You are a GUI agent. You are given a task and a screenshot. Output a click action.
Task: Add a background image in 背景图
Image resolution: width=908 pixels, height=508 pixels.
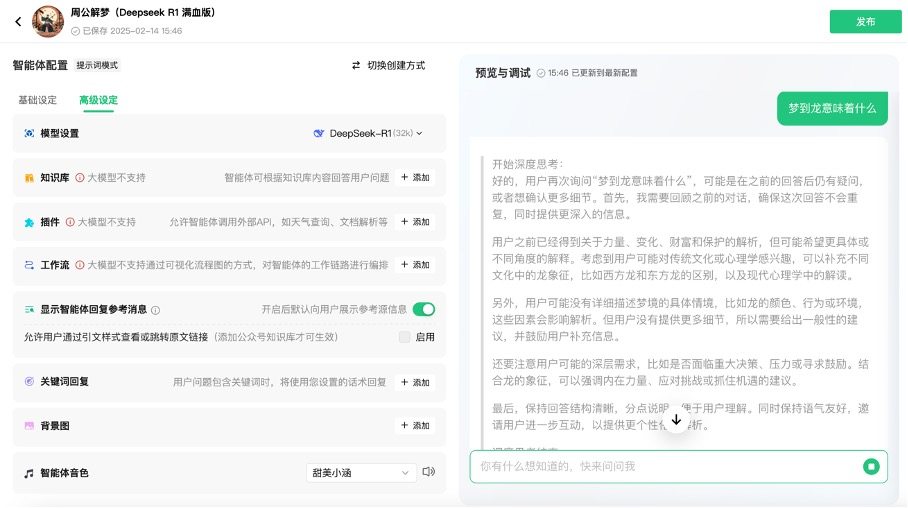point(415,425)
